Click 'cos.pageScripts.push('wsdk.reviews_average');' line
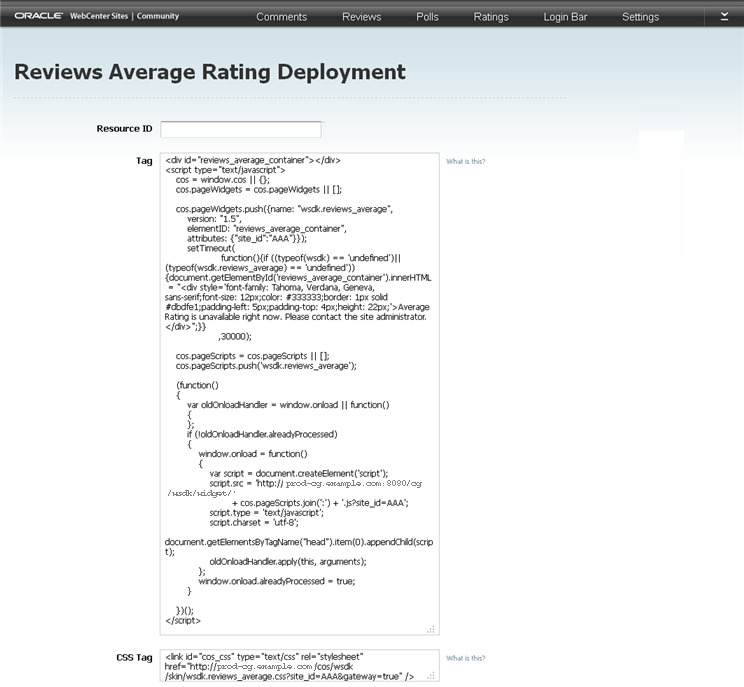The width and height of the screenshot is (744, 687). coord(266,366)
